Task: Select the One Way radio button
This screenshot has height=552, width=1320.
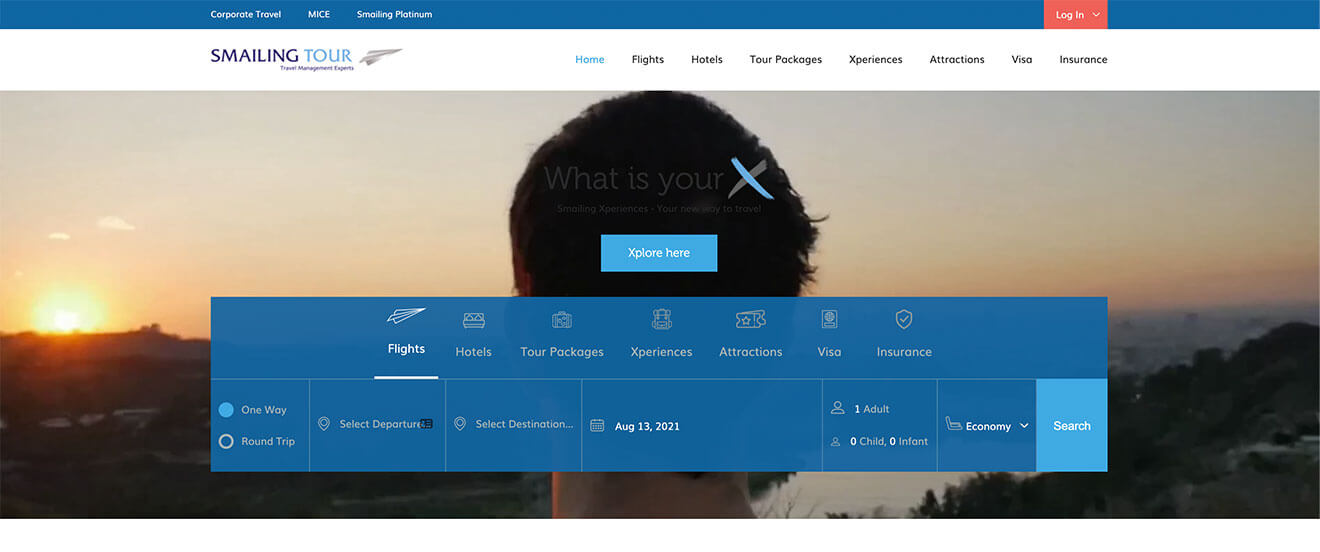Action: tap(226, 410)
